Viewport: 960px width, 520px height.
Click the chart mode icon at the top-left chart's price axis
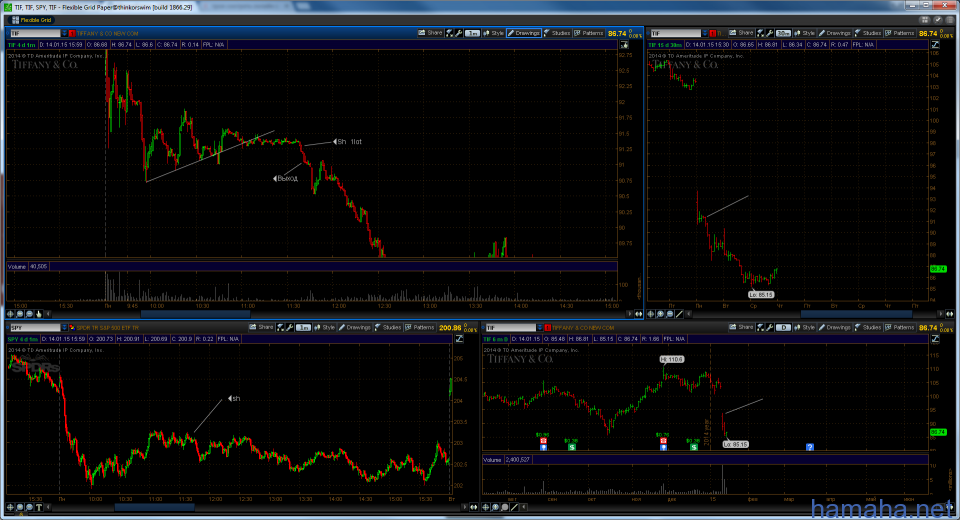click(624, 45)
